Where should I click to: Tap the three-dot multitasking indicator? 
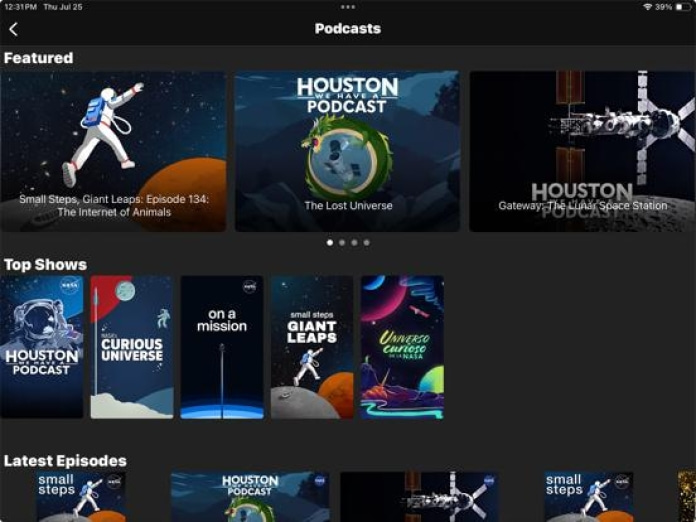coord(348,7)
